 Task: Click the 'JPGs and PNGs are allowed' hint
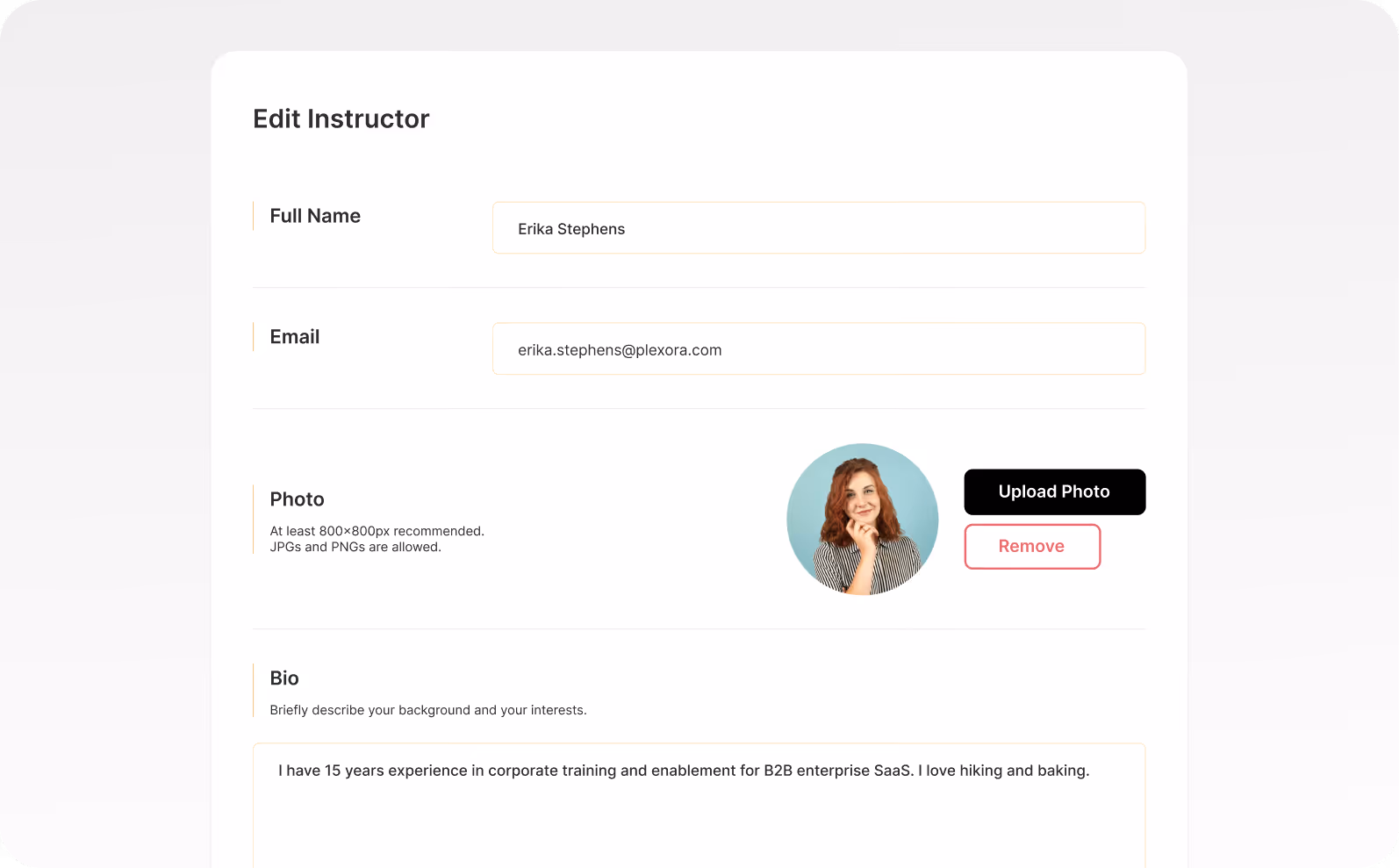pos(355,547)
